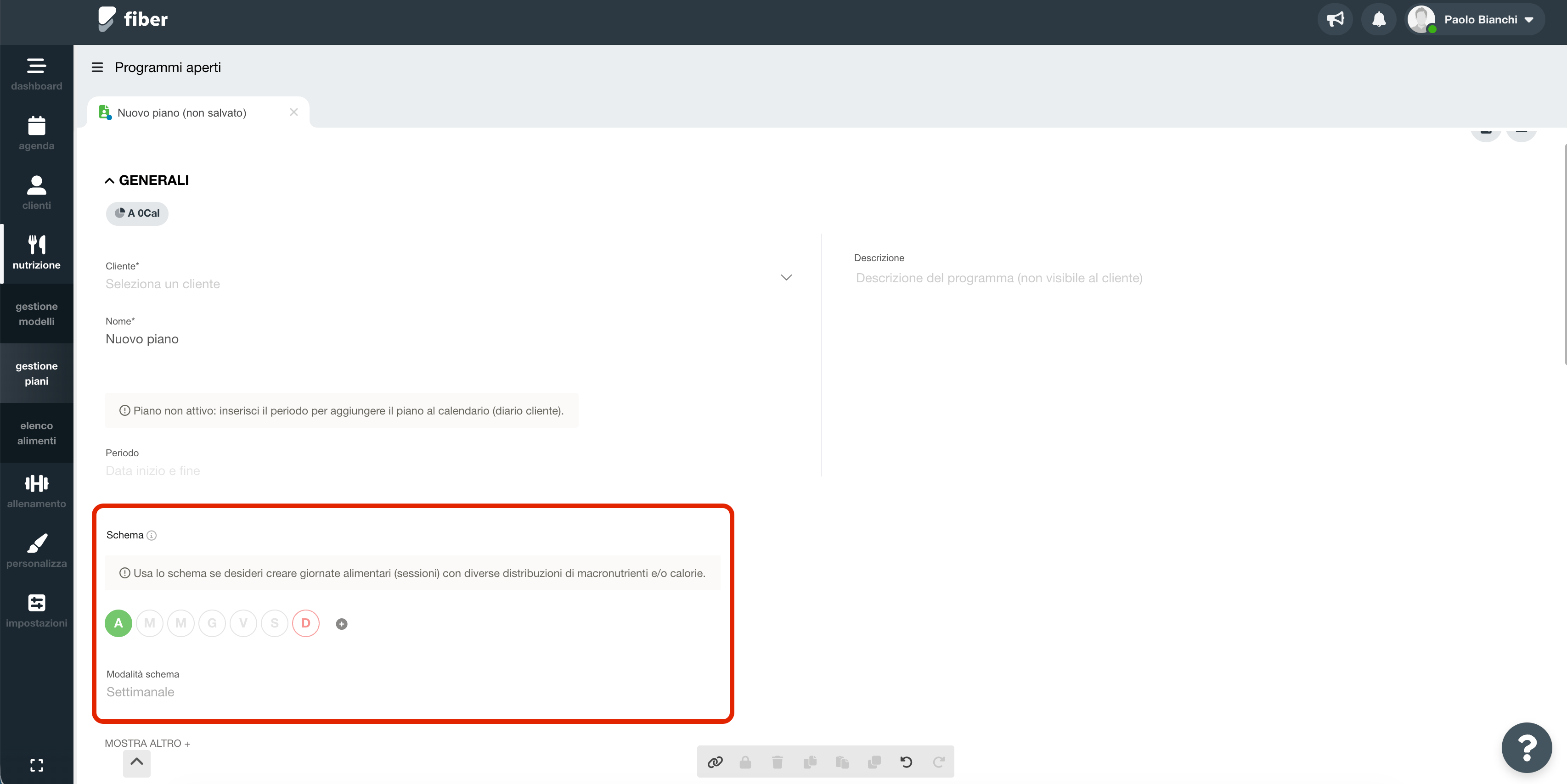This screenshot has height=784, width=1567.
Task: Toggle fullscreen mode icon in sidebar
Action: (36, 765)
